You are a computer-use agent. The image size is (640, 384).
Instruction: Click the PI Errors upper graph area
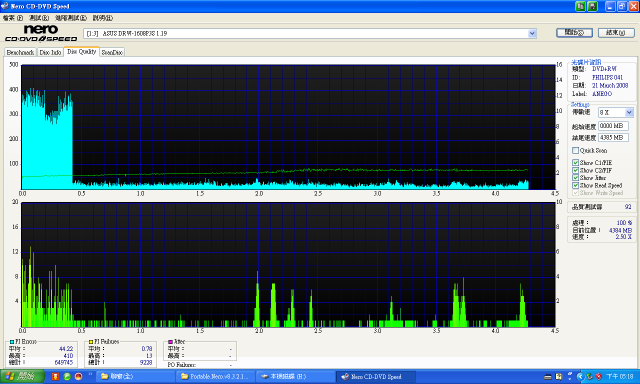click(288, 127)
